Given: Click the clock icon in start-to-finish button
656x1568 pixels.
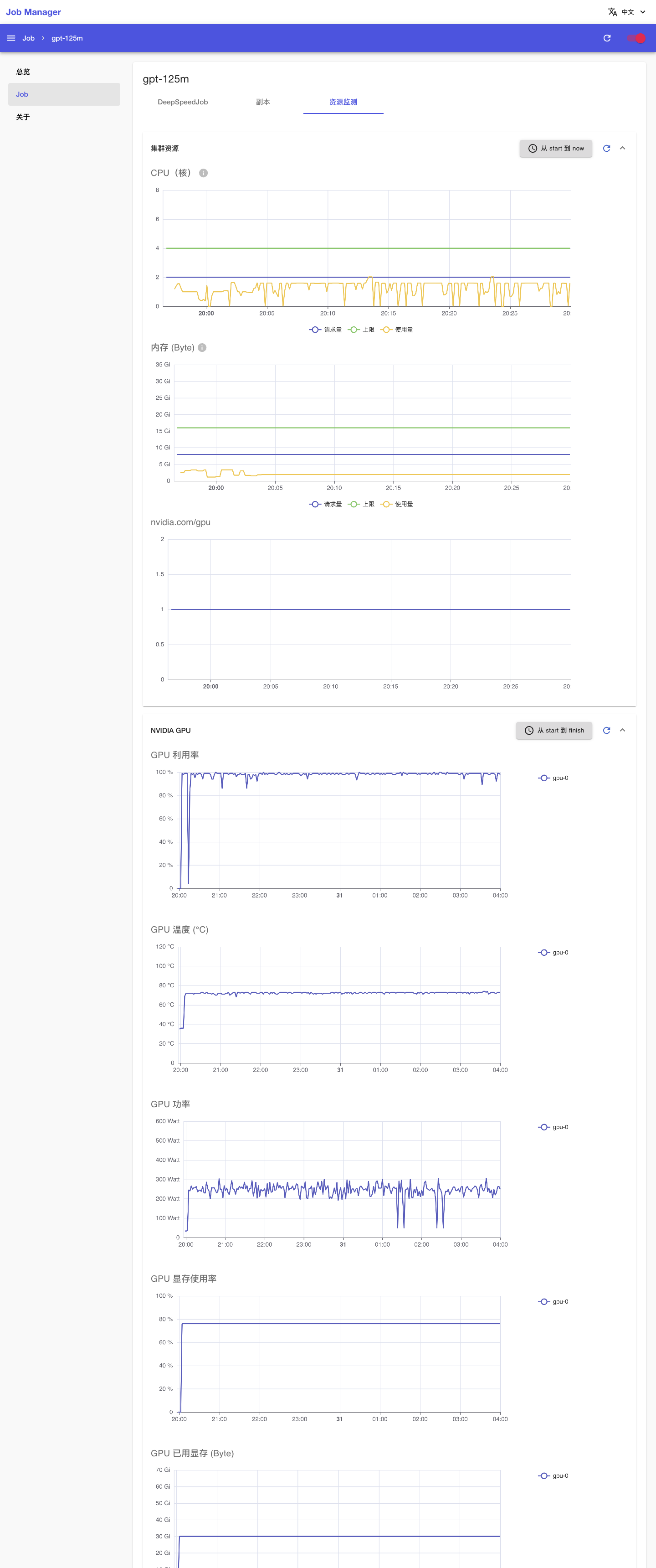Looking at the screenshot, I should click(529, 730).
